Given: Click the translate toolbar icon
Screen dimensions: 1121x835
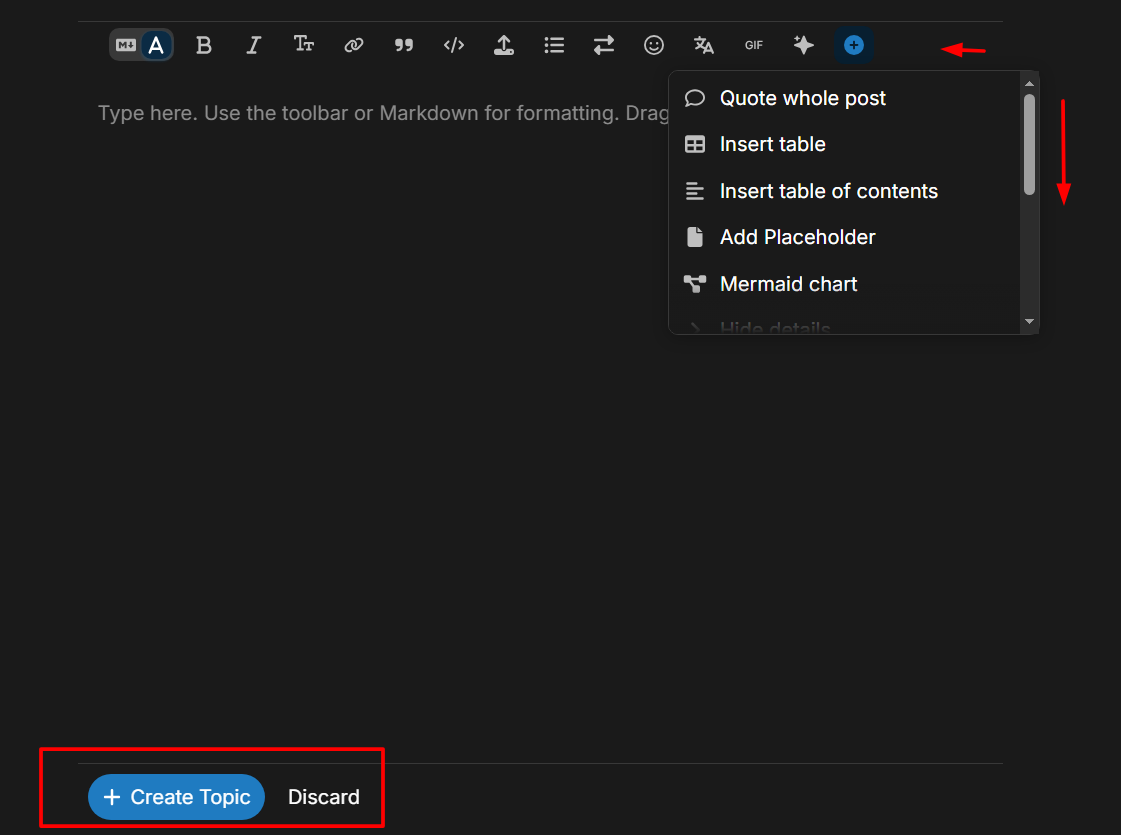Looking at the screenshot, I should [x=704, y=45].
